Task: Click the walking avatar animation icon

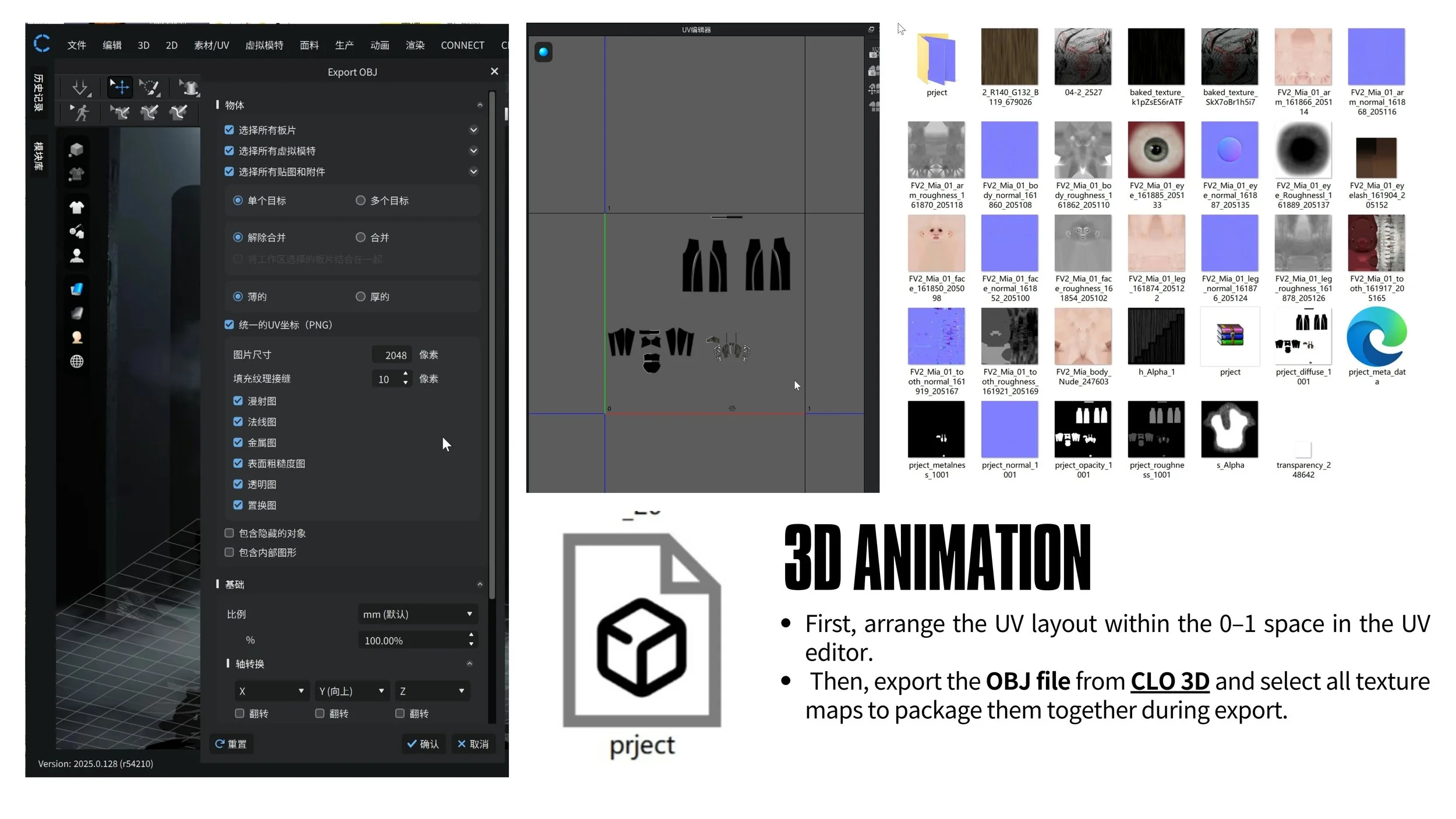Action: click(x=80, y=112)
